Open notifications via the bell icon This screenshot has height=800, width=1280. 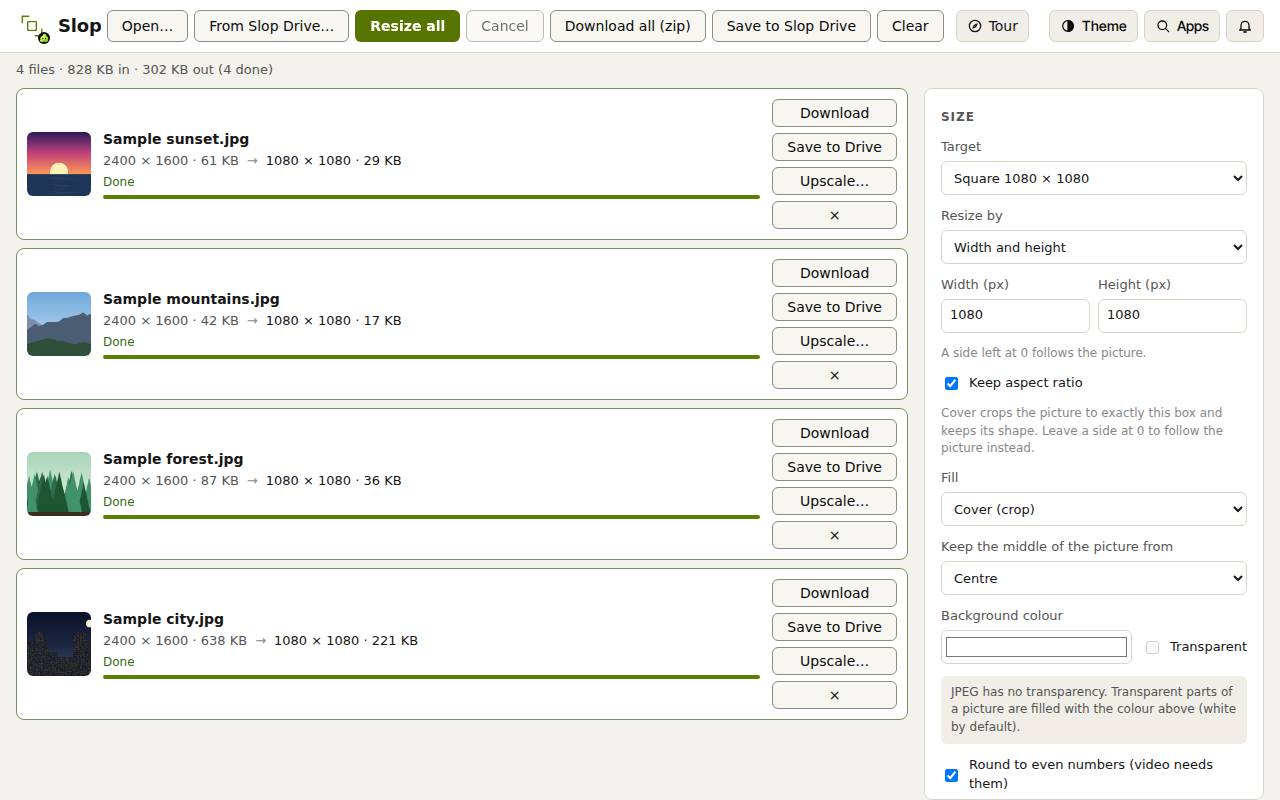(x=1245, y=26)
